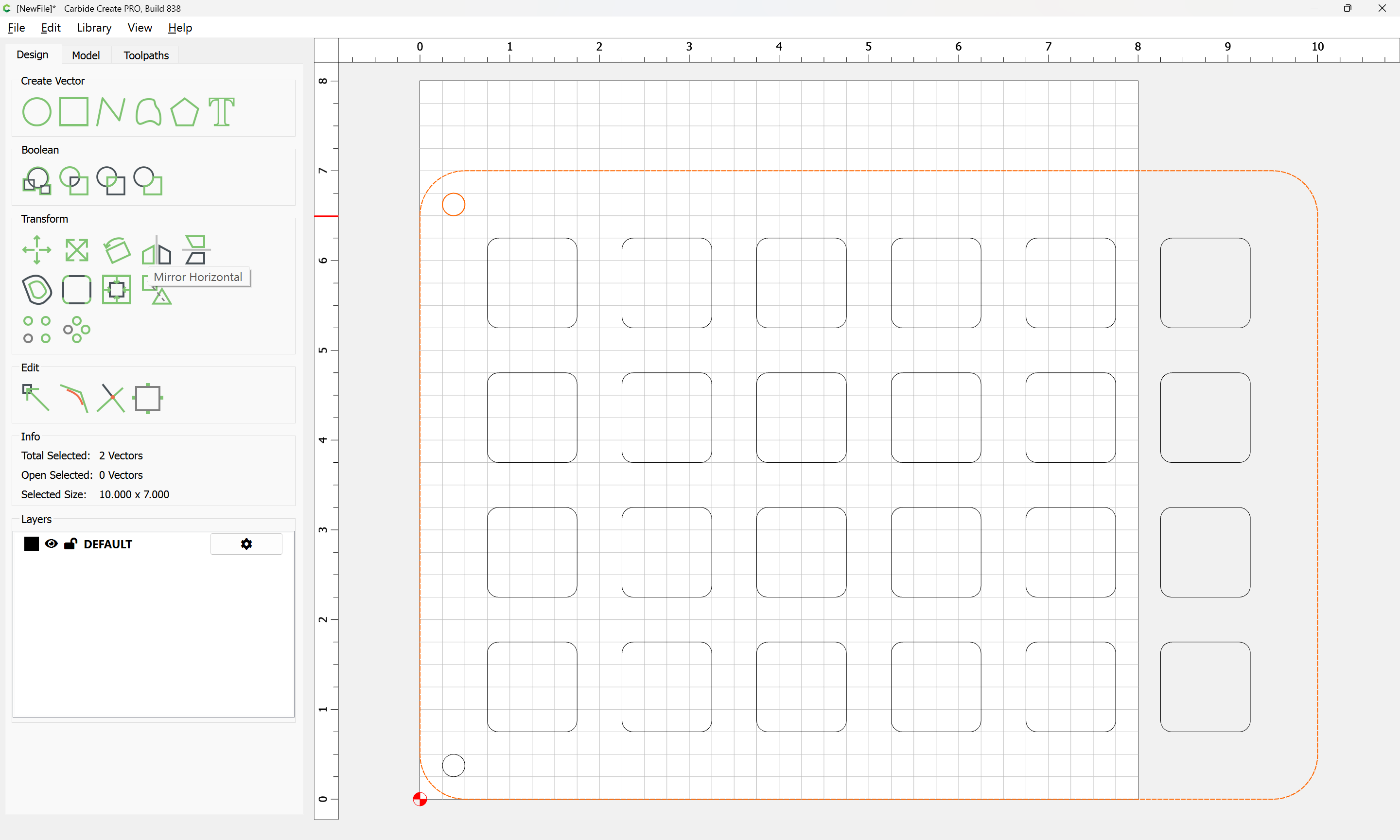Click the 'Selected Size' value 10.000 x 7.000
Screen dimensions: 1400x840
coord(134,494)
